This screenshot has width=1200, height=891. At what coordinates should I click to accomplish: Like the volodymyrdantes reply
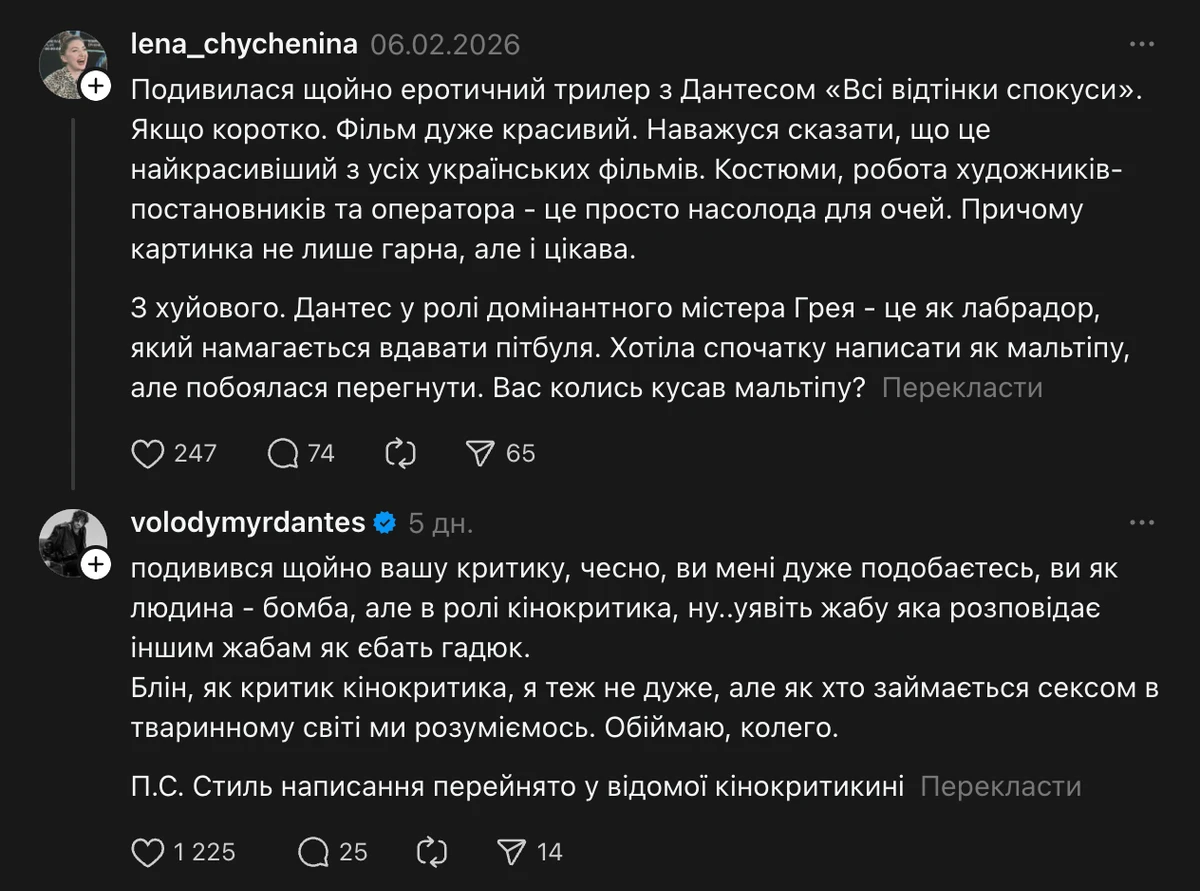point(148,852)
